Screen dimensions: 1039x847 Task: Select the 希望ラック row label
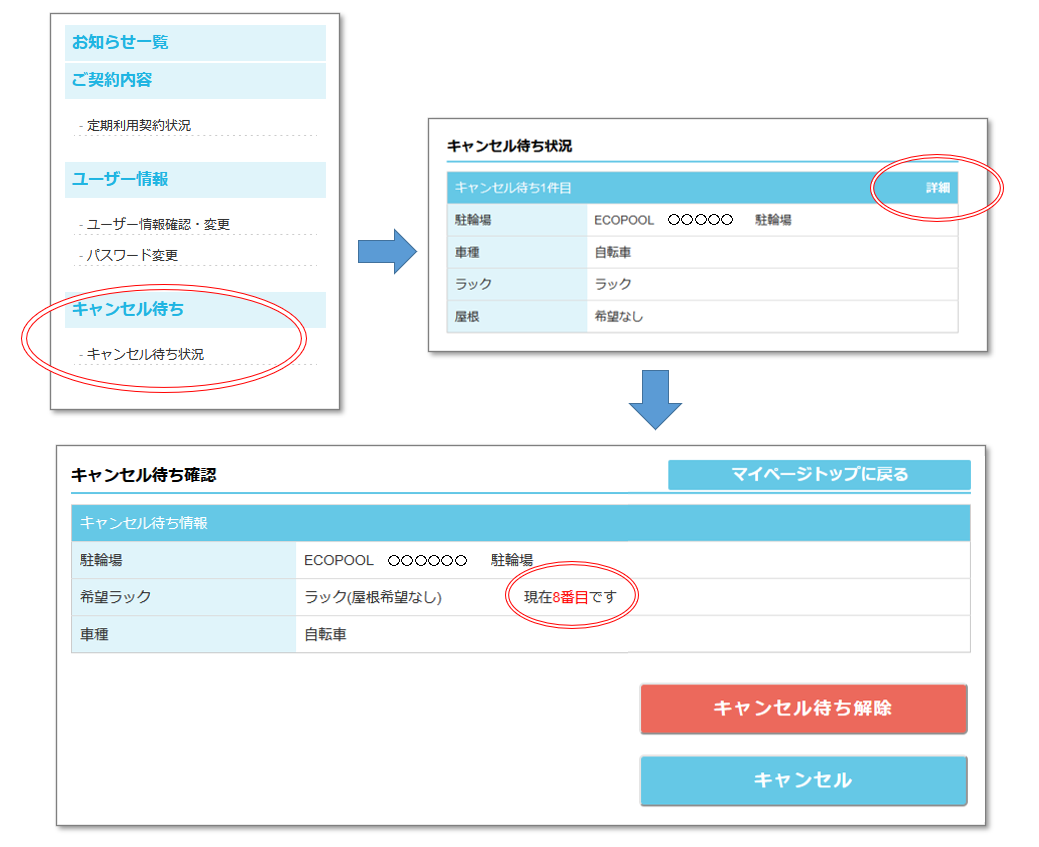[116, 597]
